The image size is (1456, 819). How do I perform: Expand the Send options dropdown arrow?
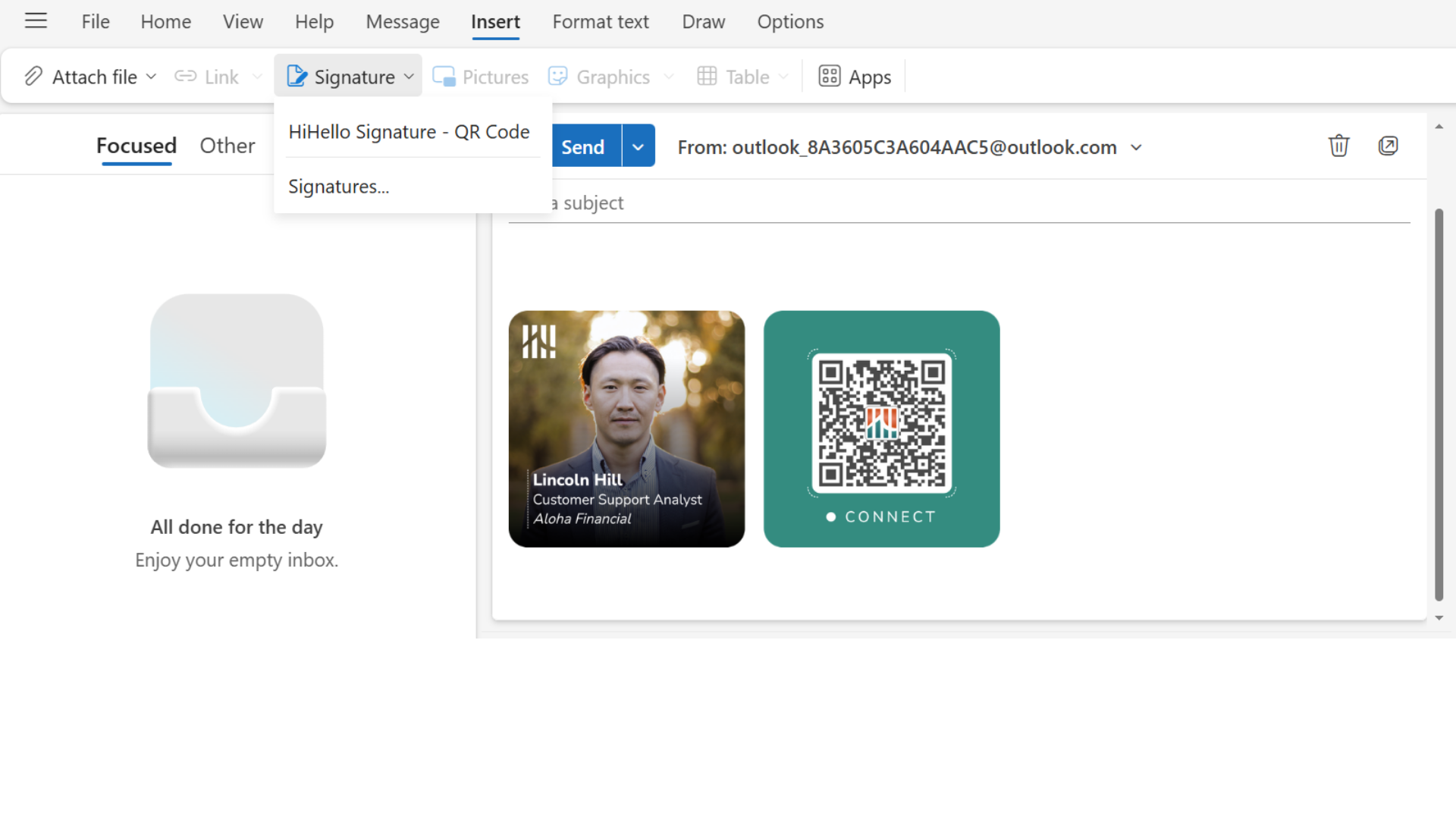click(x=639, y=146)
